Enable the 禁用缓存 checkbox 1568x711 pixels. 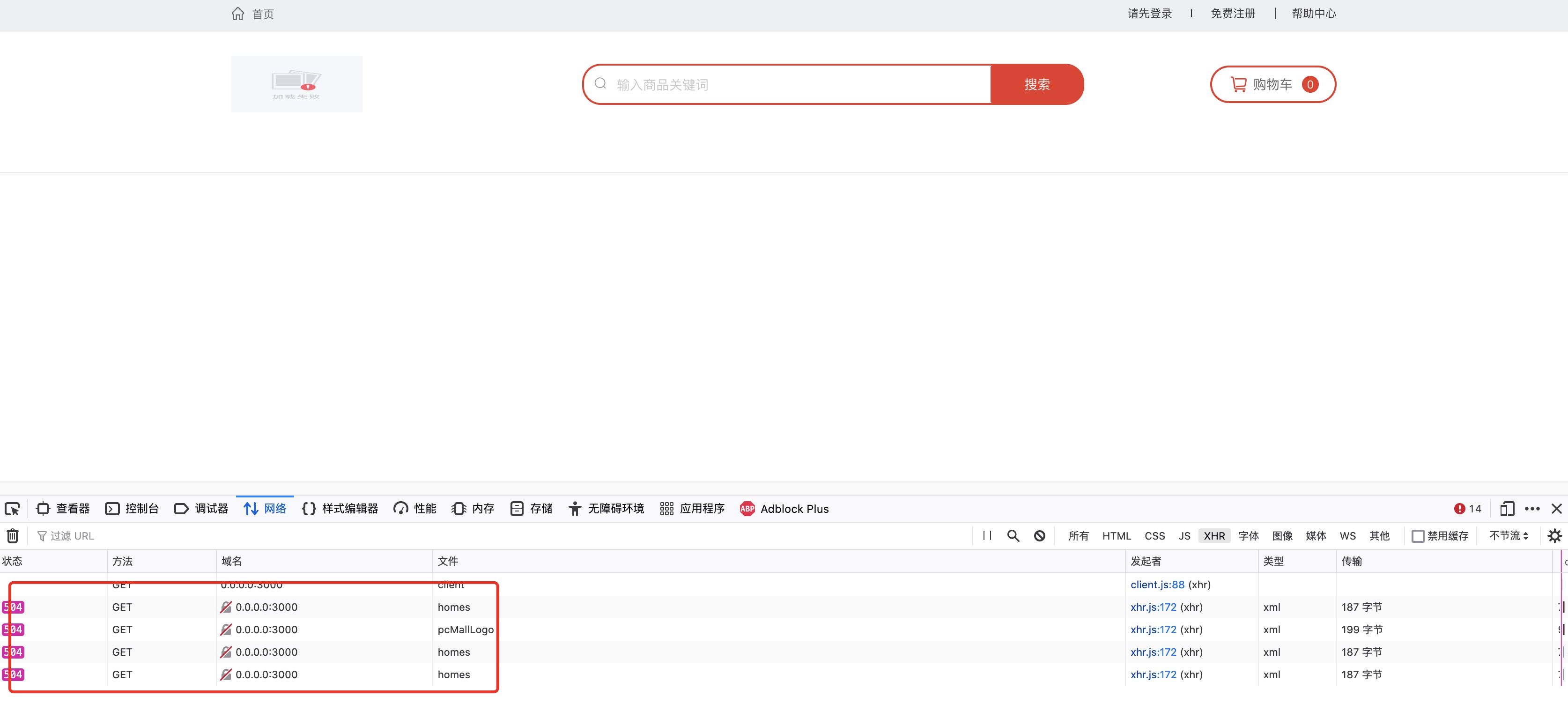coord(1418,536)
